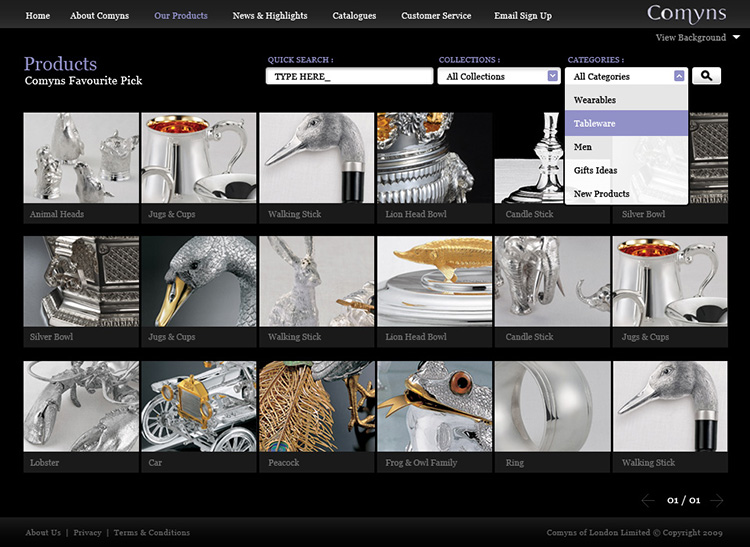Click the Privacy footer link

tap(87, 533)
